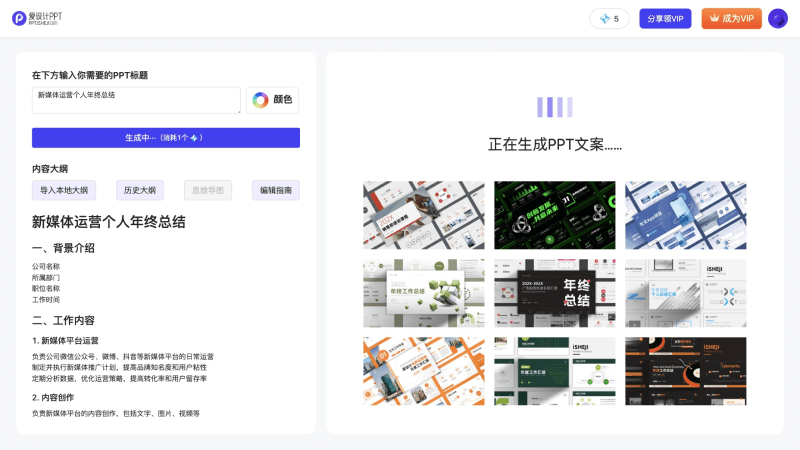Screen dimensions: 800x450
Task: Open 历史大纲 outline history
Action: (139, 190)
